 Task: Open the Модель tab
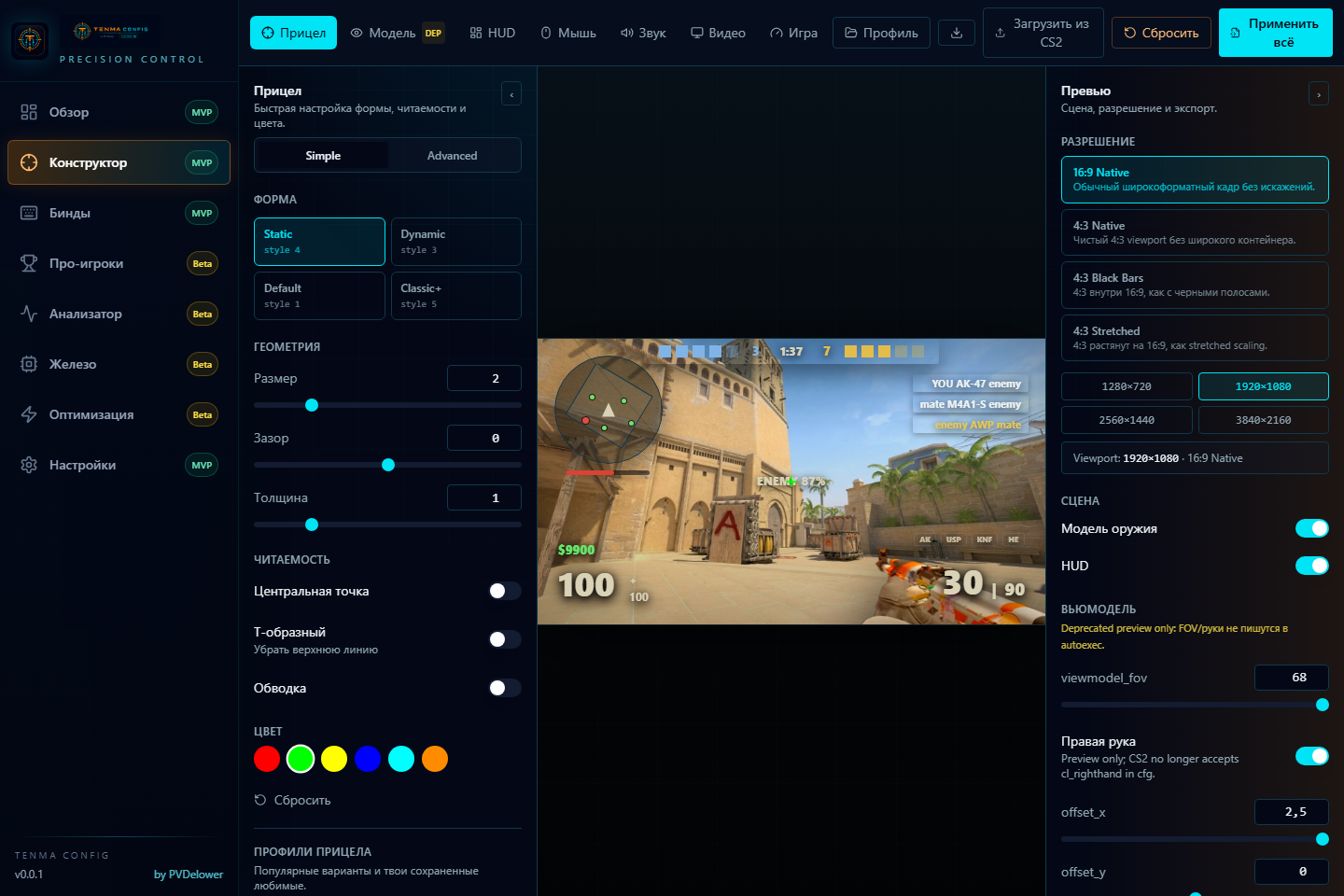[x=397, y=33]
